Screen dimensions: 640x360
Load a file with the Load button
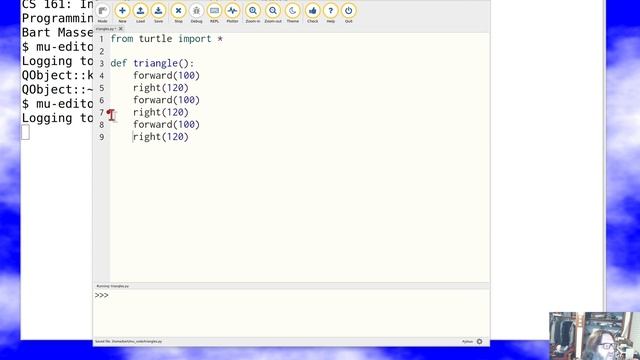[x=140, y=13]
